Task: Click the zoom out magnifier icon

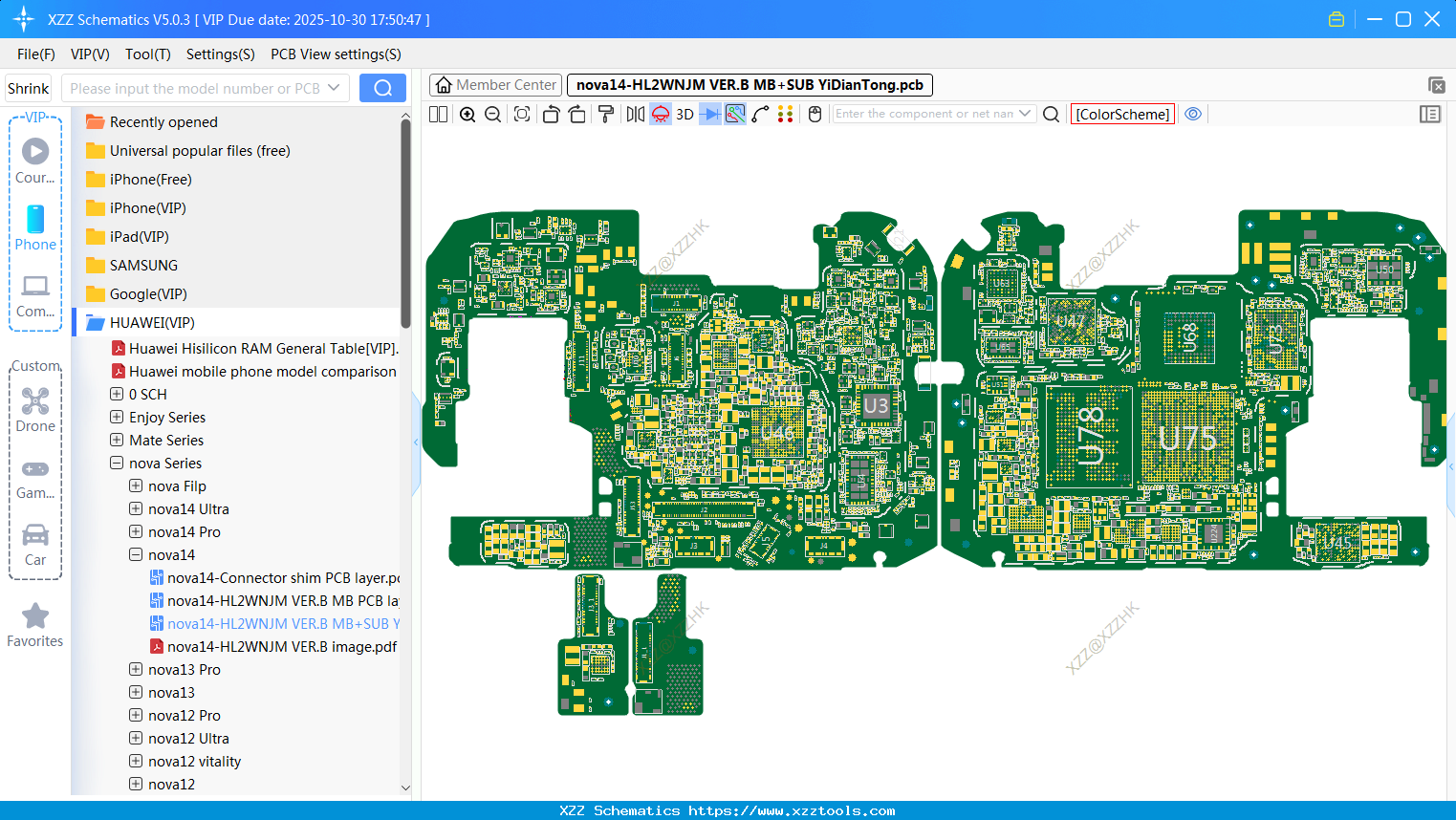Action: (493, 115)
